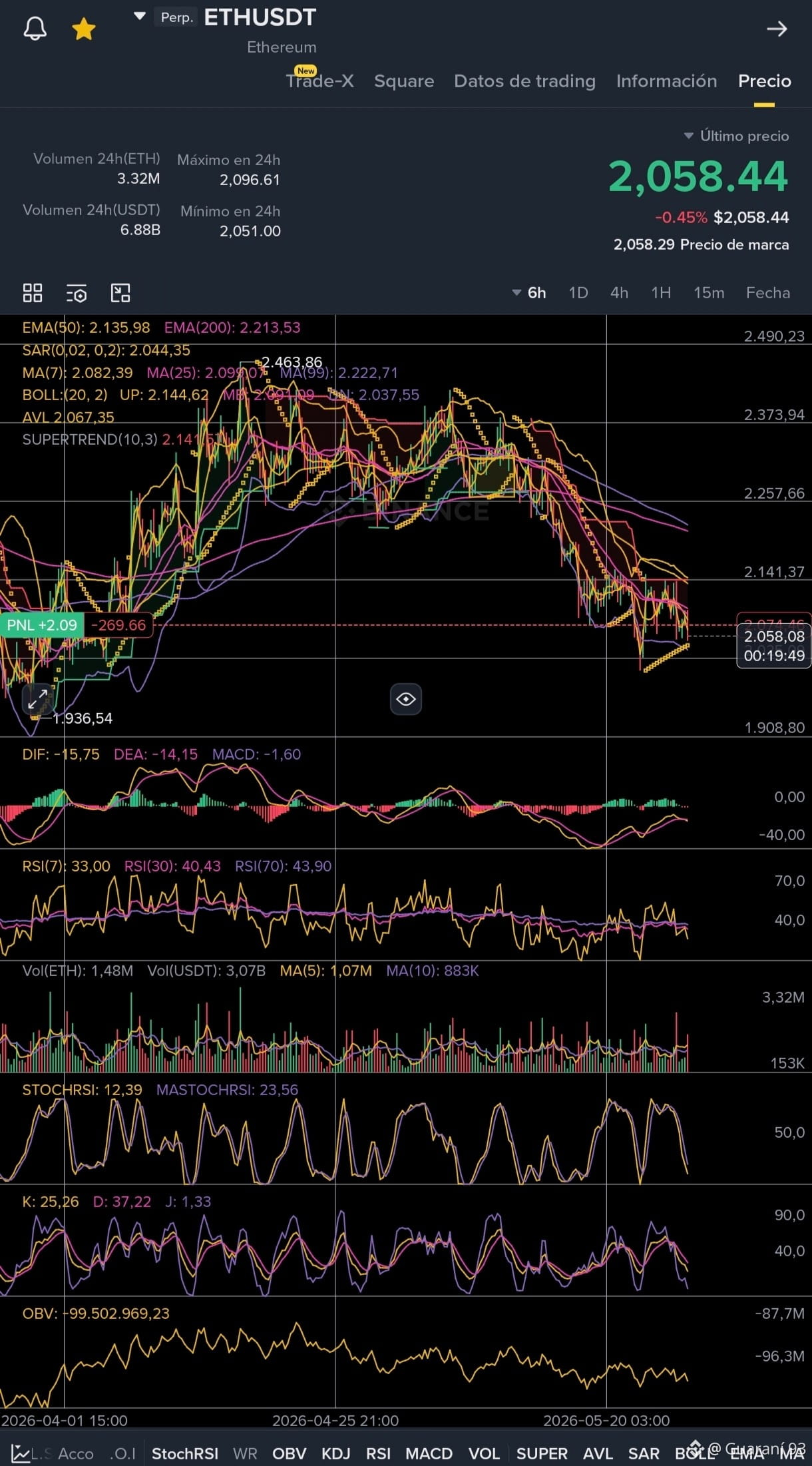The width and height of the screenshot is (812, 1466).
Task: Select the 1D timeframe
Action: (x=578, y=293)
